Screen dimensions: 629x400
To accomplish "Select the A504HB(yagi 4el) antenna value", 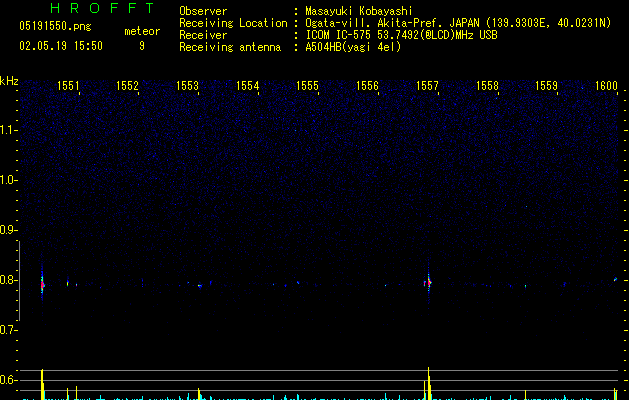I will click(x=353, y=47).
